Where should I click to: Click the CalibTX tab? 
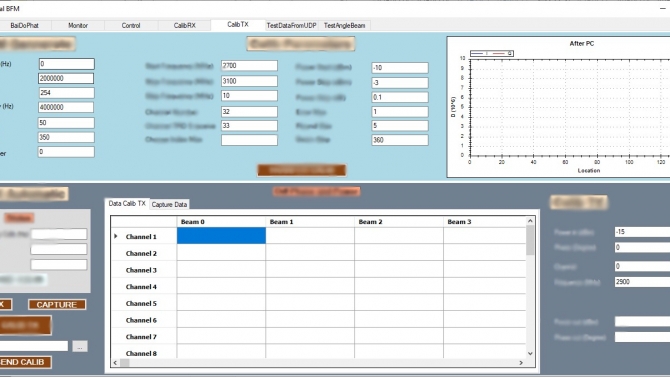[x=238, y=25]
